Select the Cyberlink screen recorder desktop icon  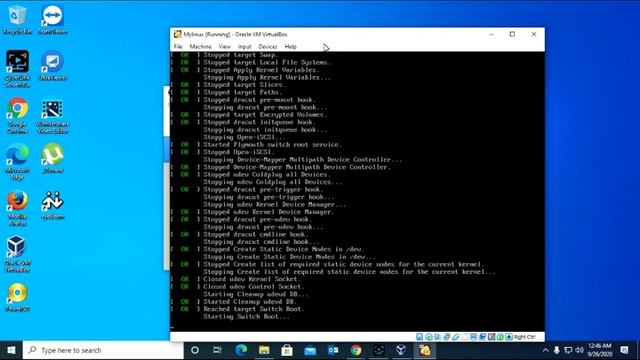tap(17, 69)
